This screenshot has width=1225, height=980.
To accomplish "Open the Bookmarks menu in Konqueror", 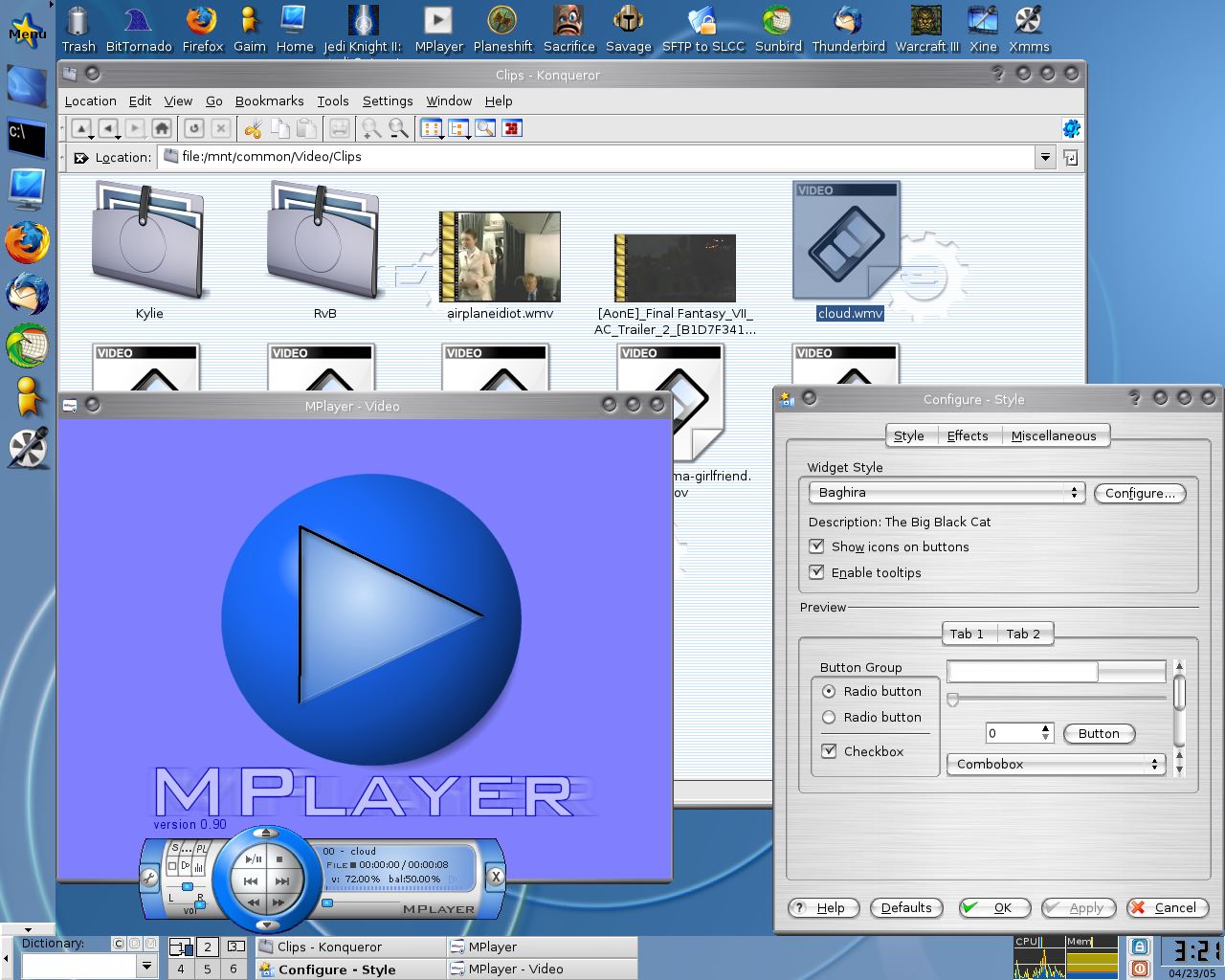I will pyautogui.click(x=269, y=100).
